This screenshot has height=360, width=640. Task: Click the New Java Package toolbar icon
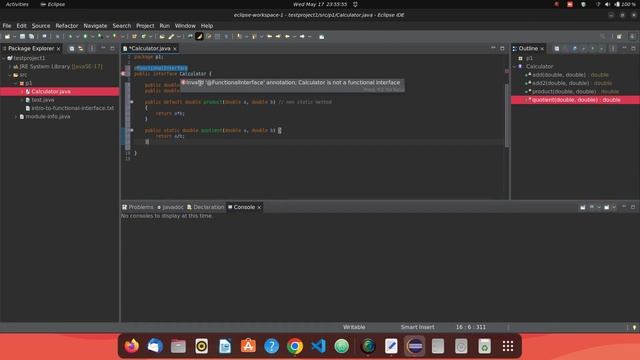tap(134, 37)
